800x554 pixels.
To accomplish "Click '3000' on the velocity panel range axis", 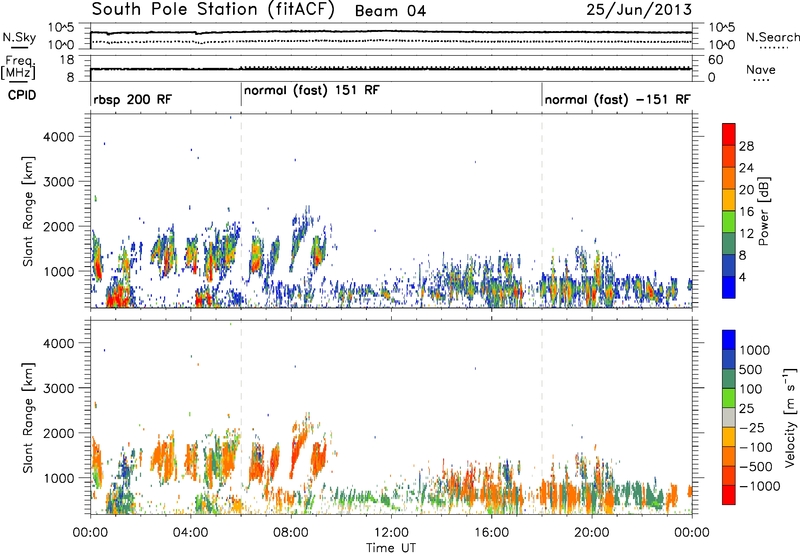I will click(58, 388).
